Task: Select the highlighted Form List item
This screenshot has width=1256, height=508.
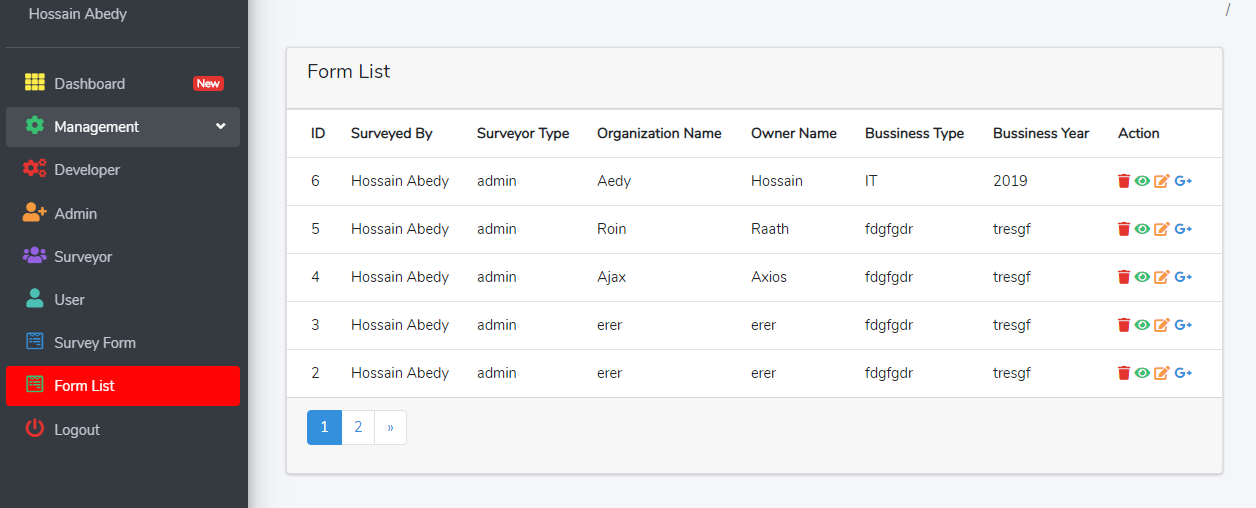Action: pyautogui.click(x=123, y=386)
